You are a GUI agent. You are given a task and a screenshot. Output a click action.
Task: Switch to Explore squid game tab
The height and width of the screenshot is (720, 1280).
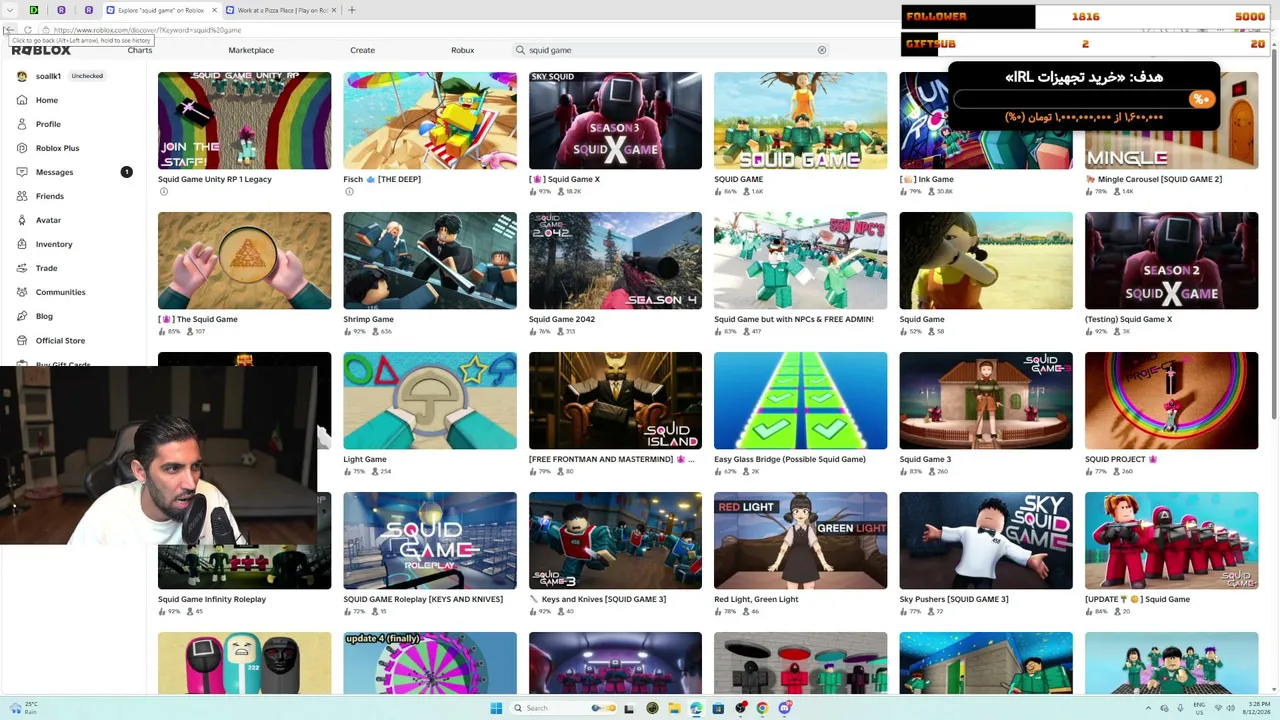(160, 10)
